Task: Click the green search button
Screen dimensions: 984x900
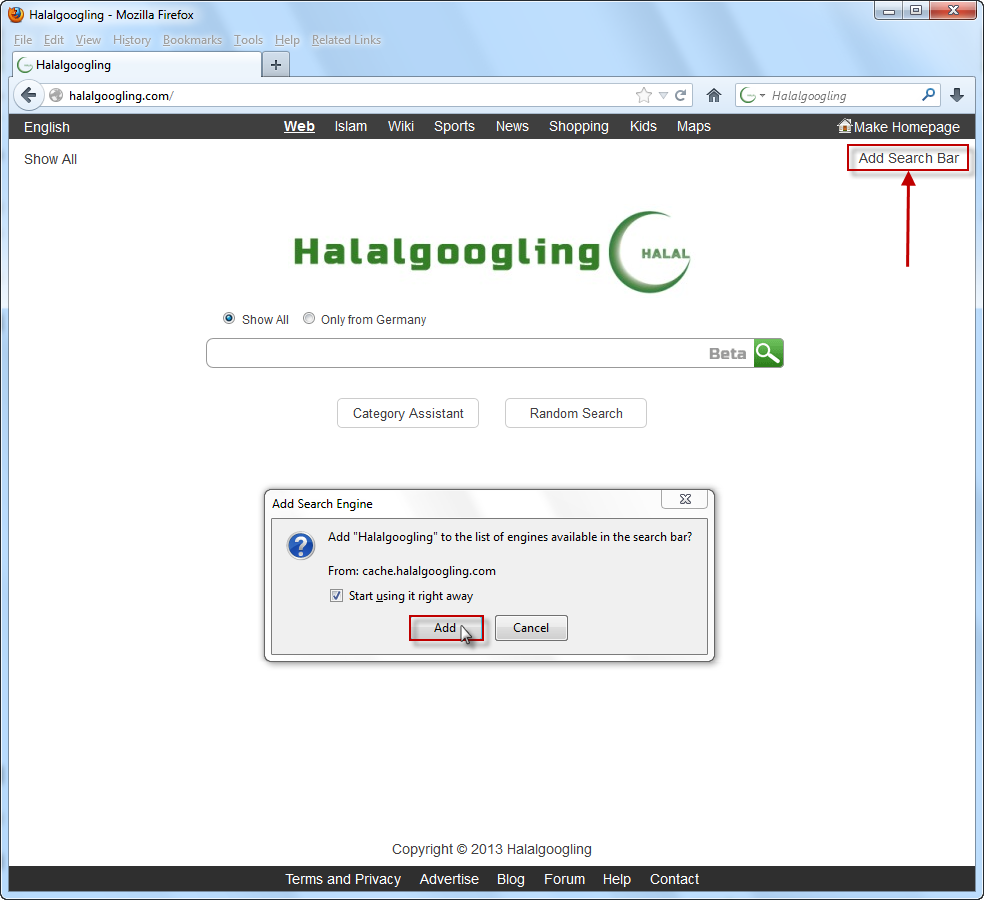Action: click(768, 353)
